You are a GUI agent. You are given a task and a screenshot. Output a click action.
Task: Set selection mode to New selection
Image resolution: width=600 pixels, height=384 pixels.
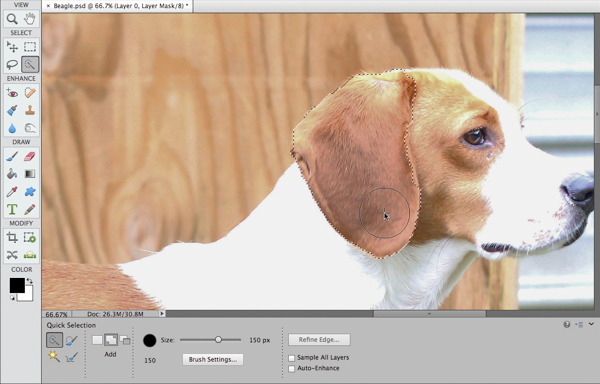(x=97, y=340)
